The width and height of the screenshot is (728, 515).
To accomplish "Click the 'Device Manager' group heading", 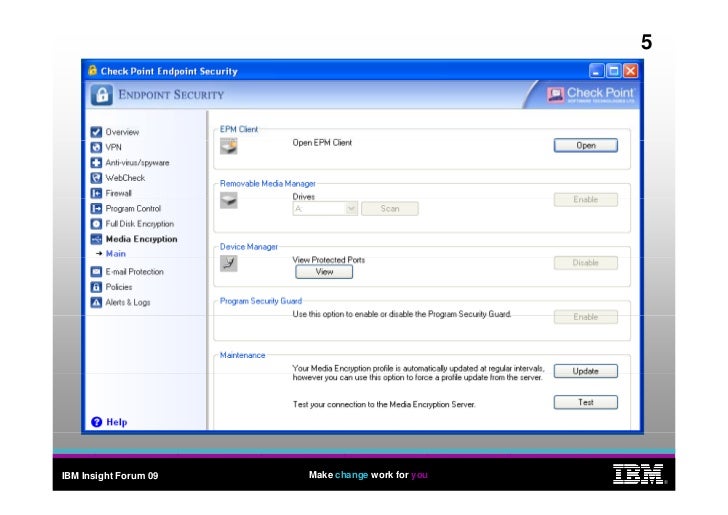I will pyautogui.click(x=248, y=247).
